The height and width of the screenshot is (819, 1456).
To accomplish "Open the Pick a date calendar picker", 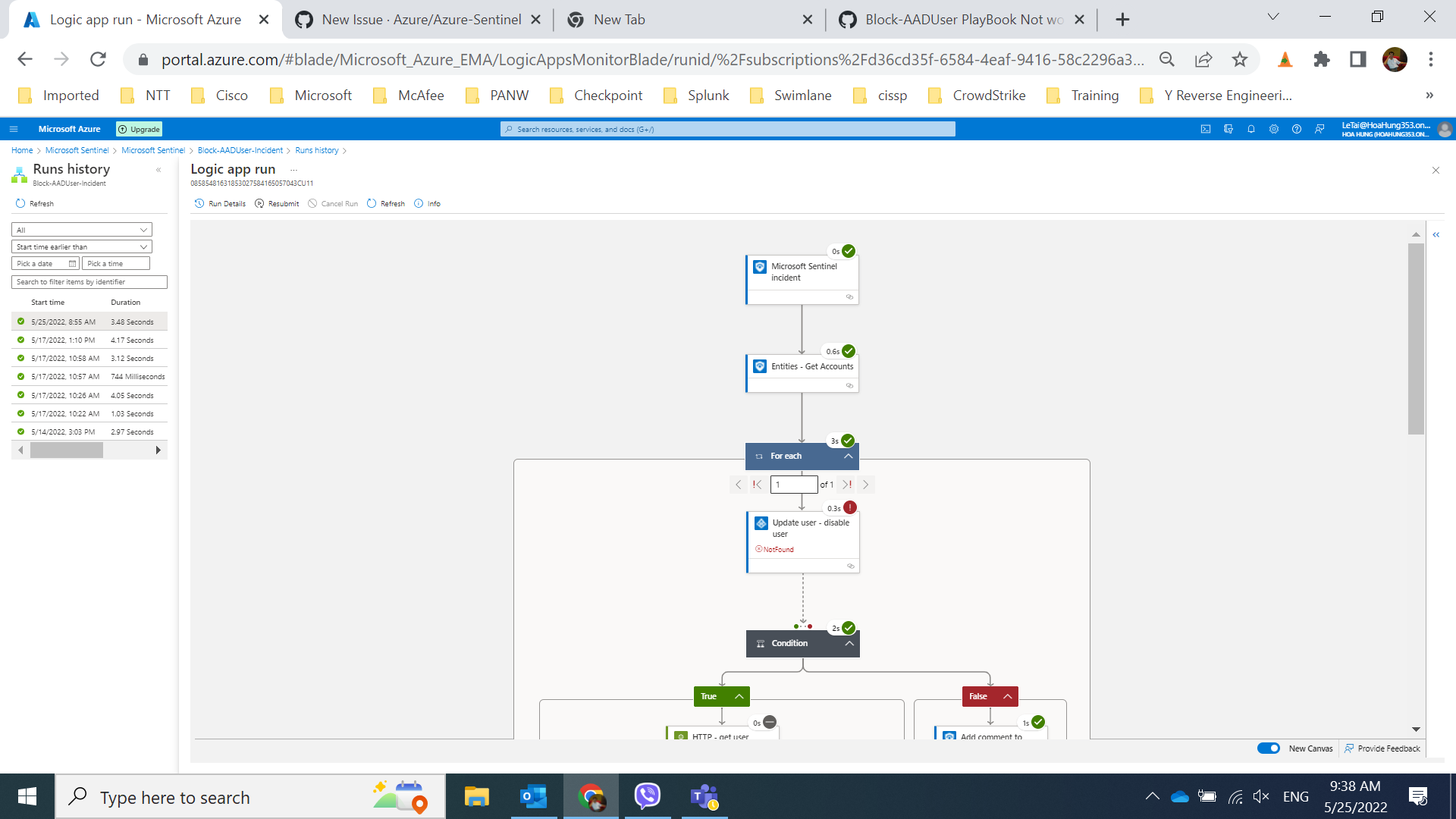I will pyautogui.click(x=71, y=263).
